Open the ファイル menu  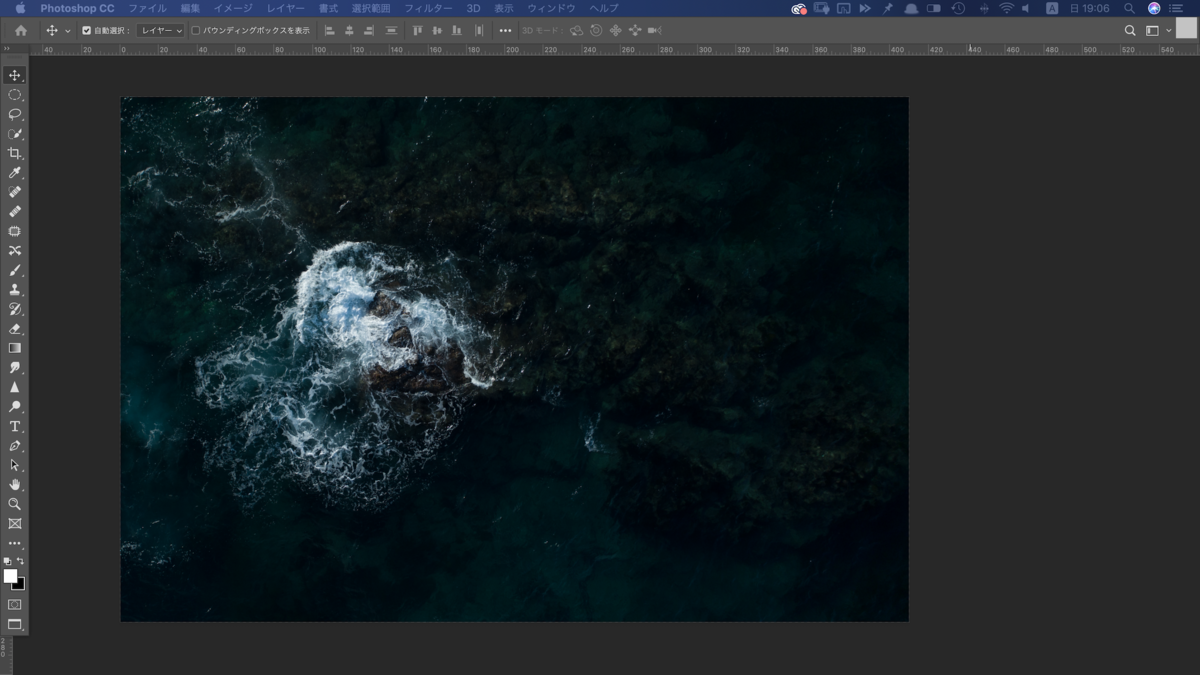pyautogui.click(x=147, y=8)
